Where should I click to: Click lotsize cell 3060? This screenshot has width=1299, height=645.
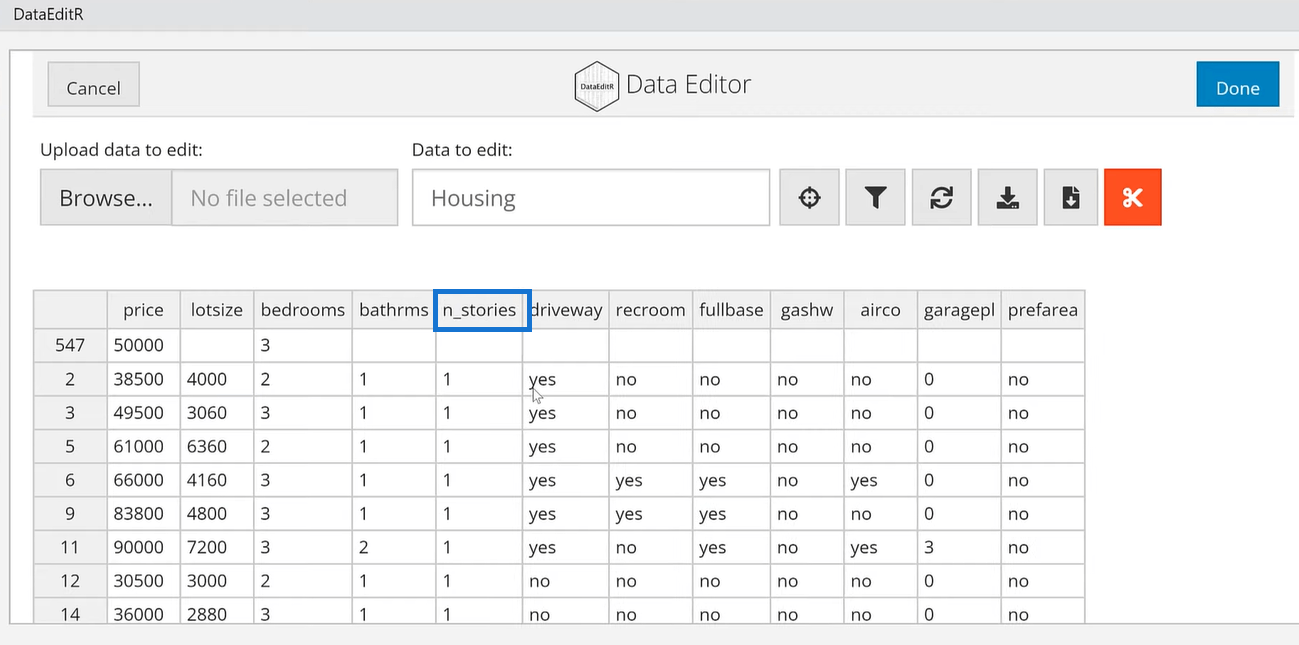[x=216, y=412]
